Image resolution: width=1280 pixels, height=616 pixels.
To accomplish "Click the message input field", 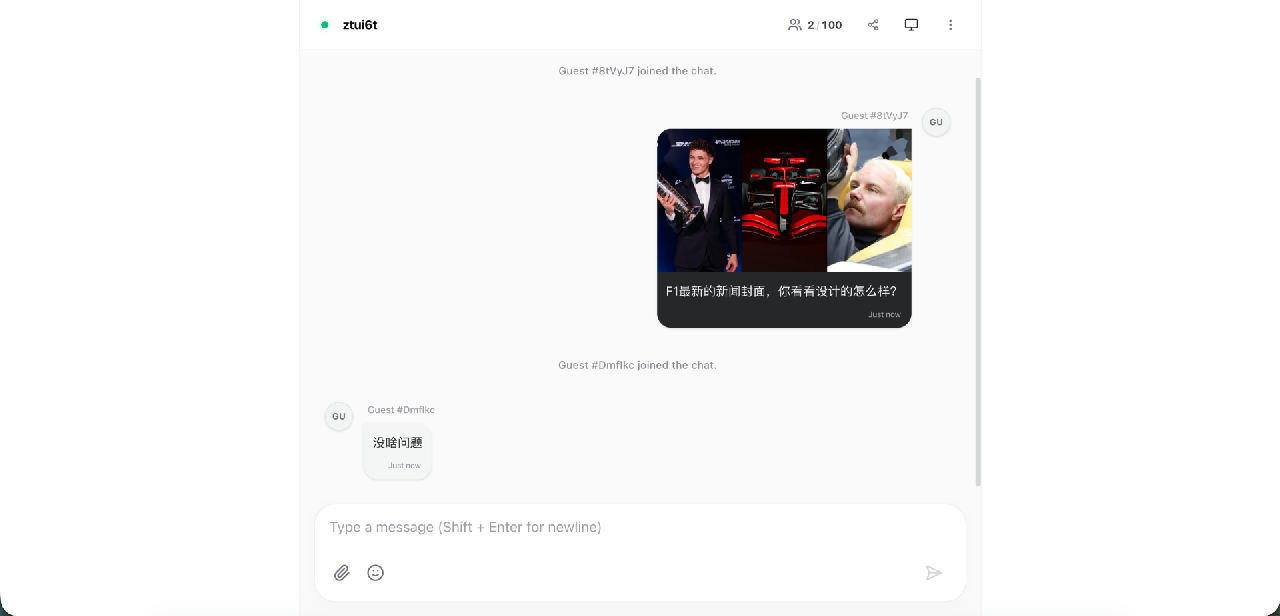I will pyautogui.click(x=640, y=527).
